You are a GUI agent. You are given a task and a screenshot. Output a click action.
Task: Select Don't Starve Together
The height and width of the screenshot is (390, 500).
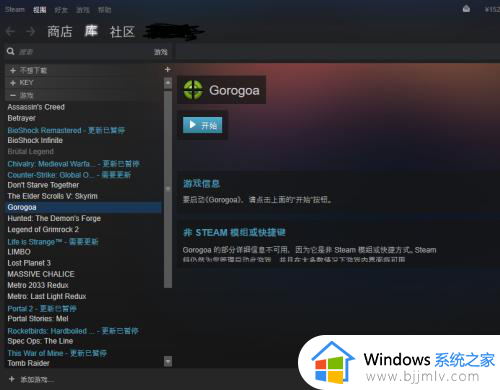(x=43, y=185)
